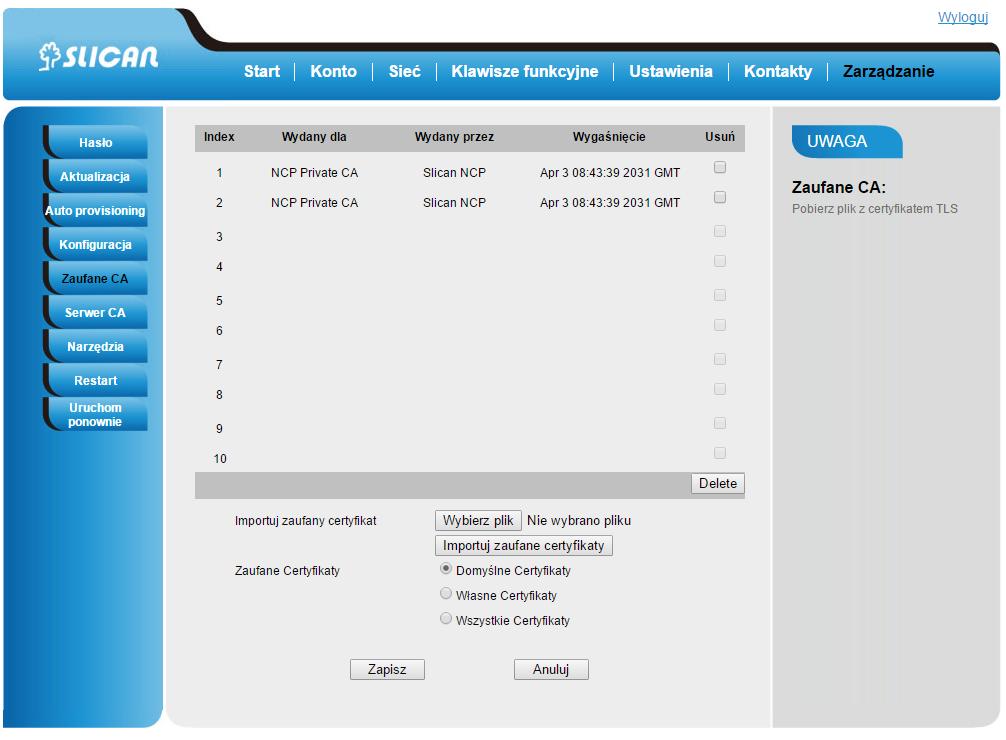
Task: Open Hasło in the sidebar
Action: point(96,142)
